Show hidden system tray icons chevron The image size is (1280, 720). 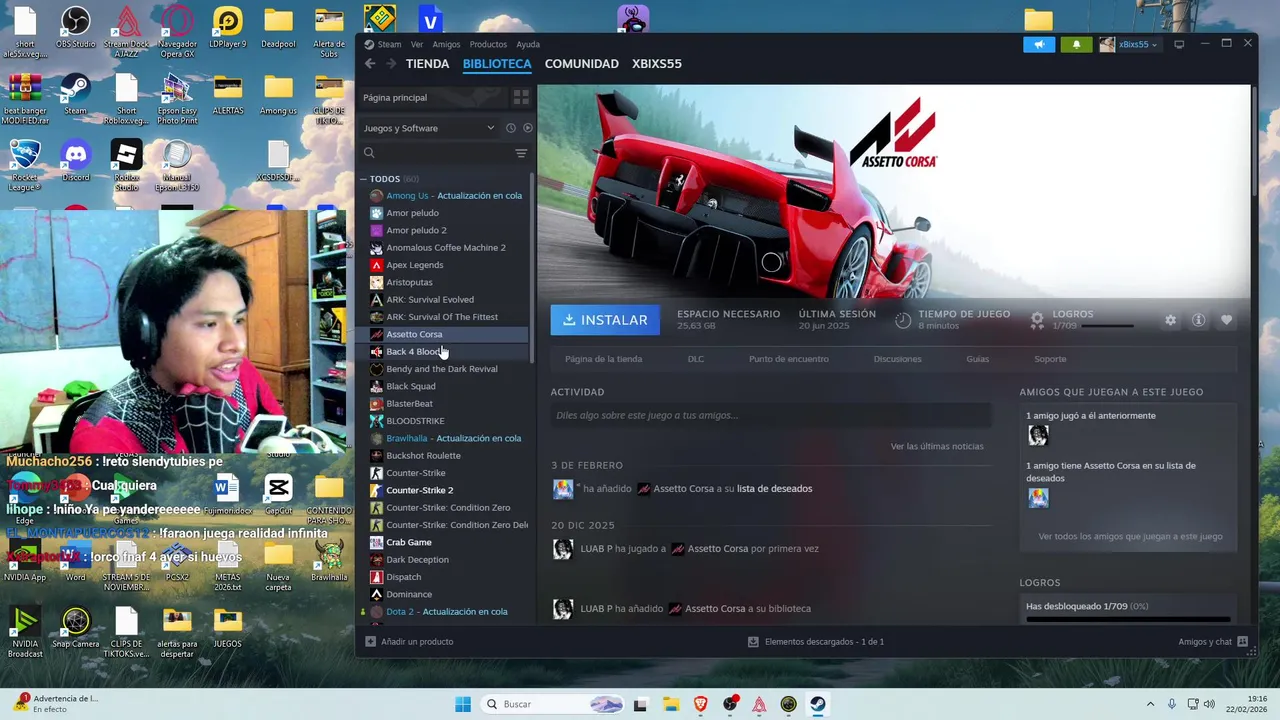click(1150, 704)
